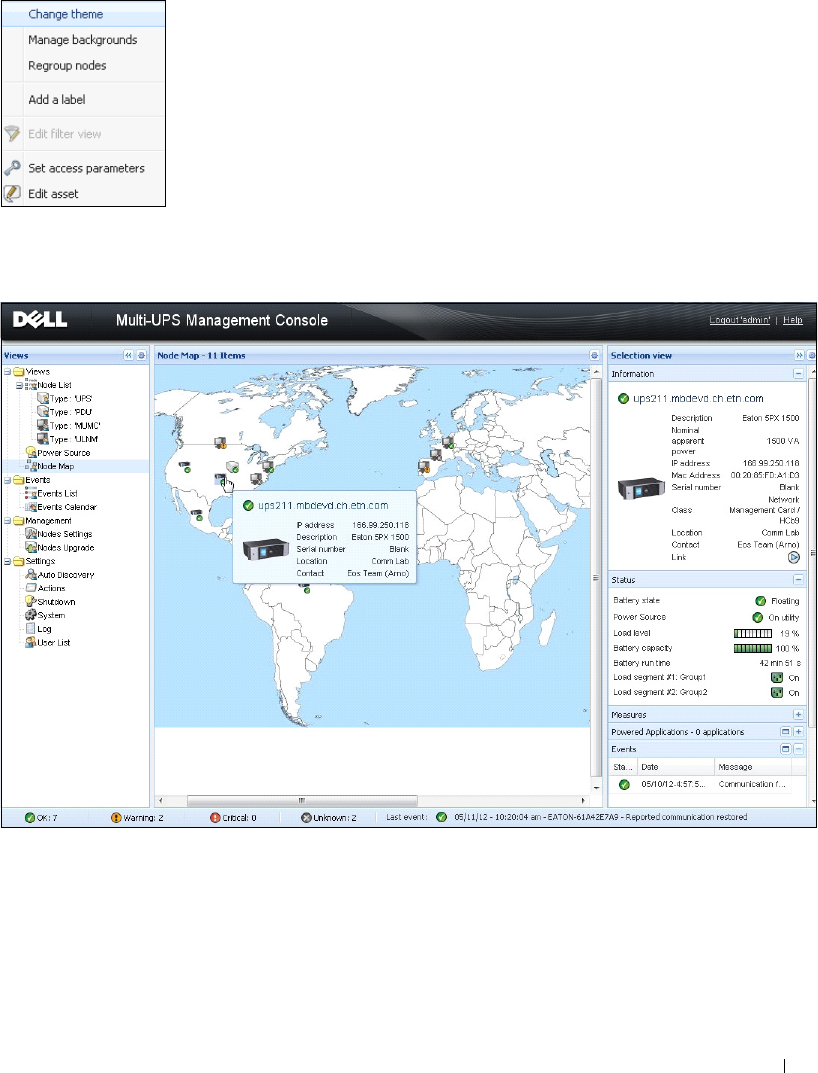The image size is (818, 1073).
Task: Open Power Source in the Views tree
Action: [x=63, y=453]
